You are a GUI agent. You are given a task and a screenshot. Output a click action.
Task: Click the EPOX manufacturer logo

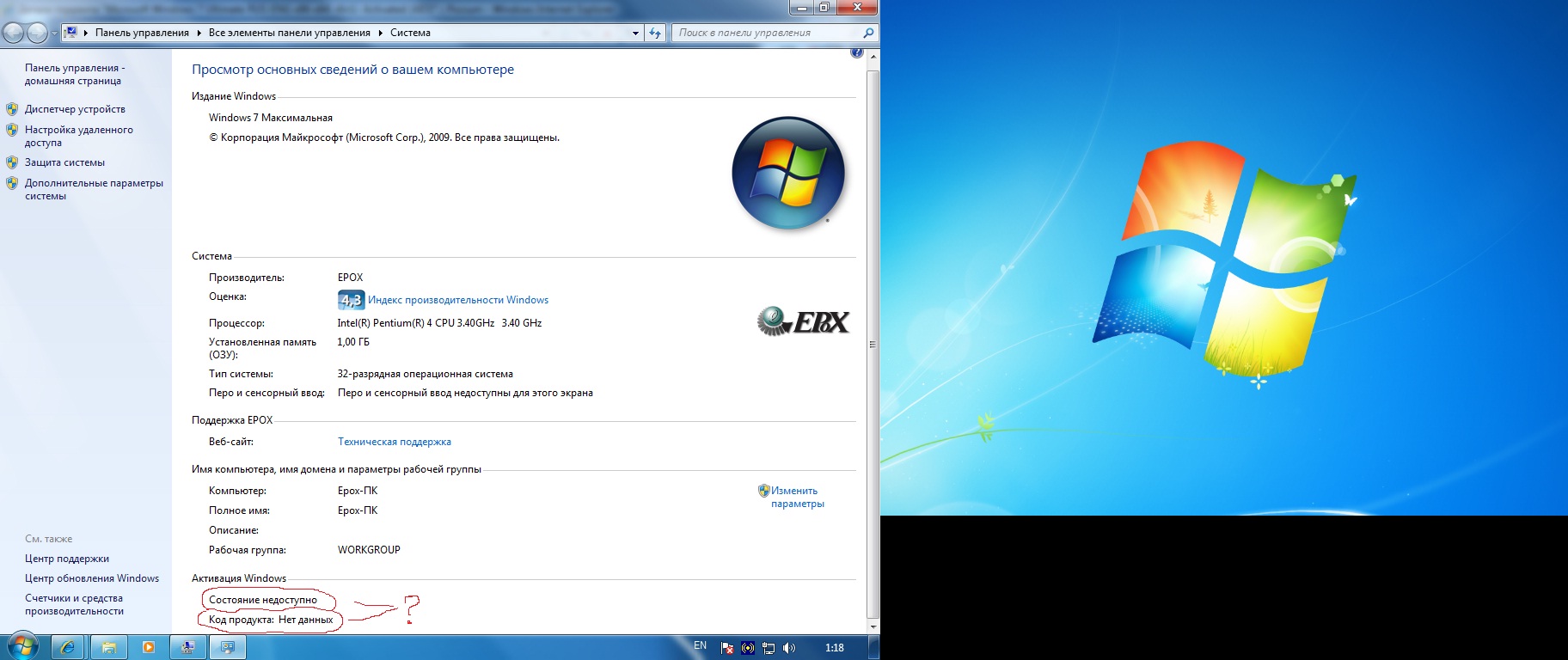pos(803,321)
